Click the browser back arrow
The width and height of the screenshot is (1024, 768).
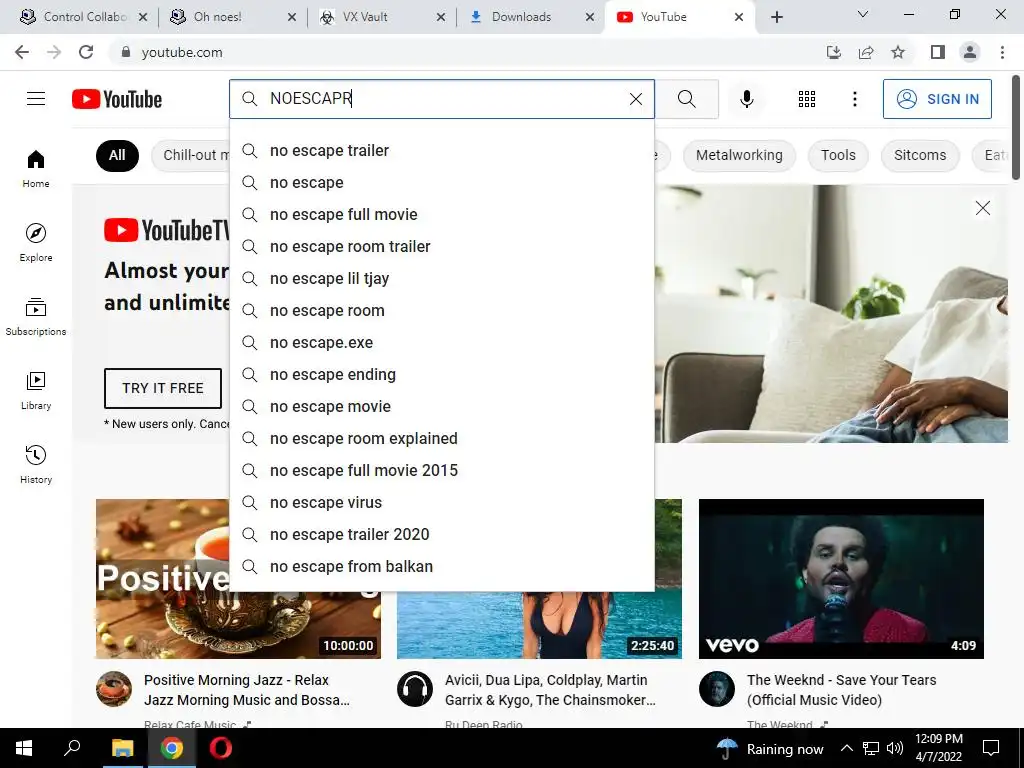22,52
